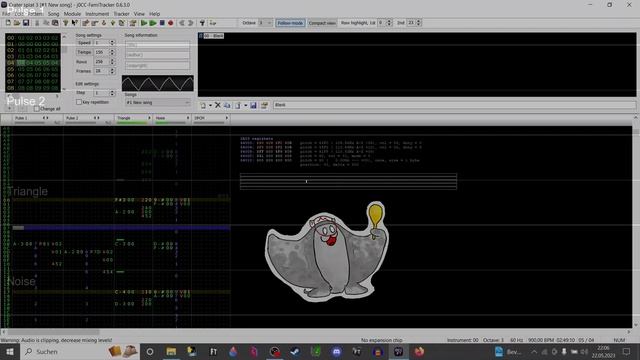Open the FT app in the taskbar
The width and height of the screenshot is (640, 360).
pyautogui.click(x=213, y=351)
